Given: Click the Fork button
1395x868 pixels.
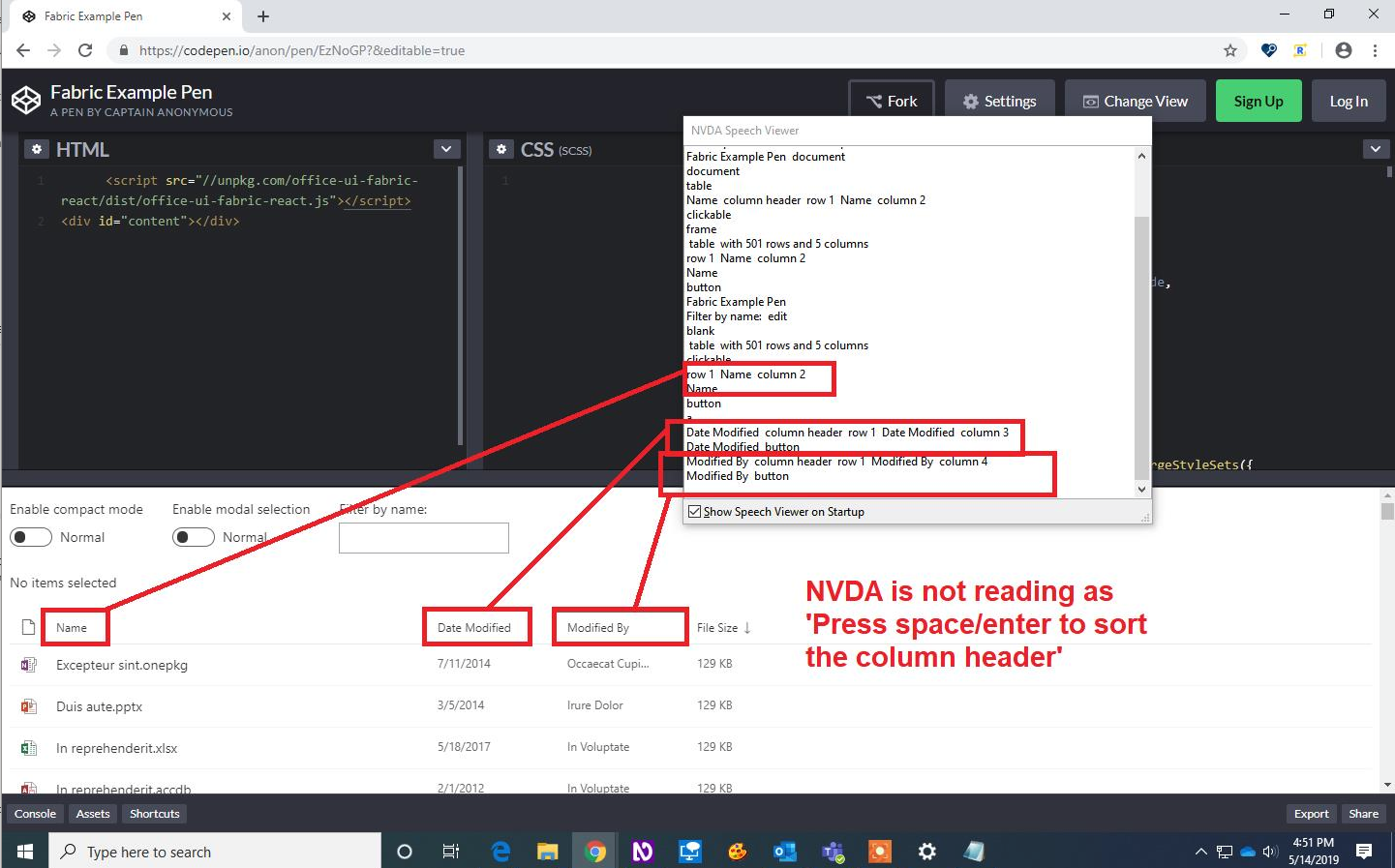Looking at the screenshot, I should tap(891, 100).
